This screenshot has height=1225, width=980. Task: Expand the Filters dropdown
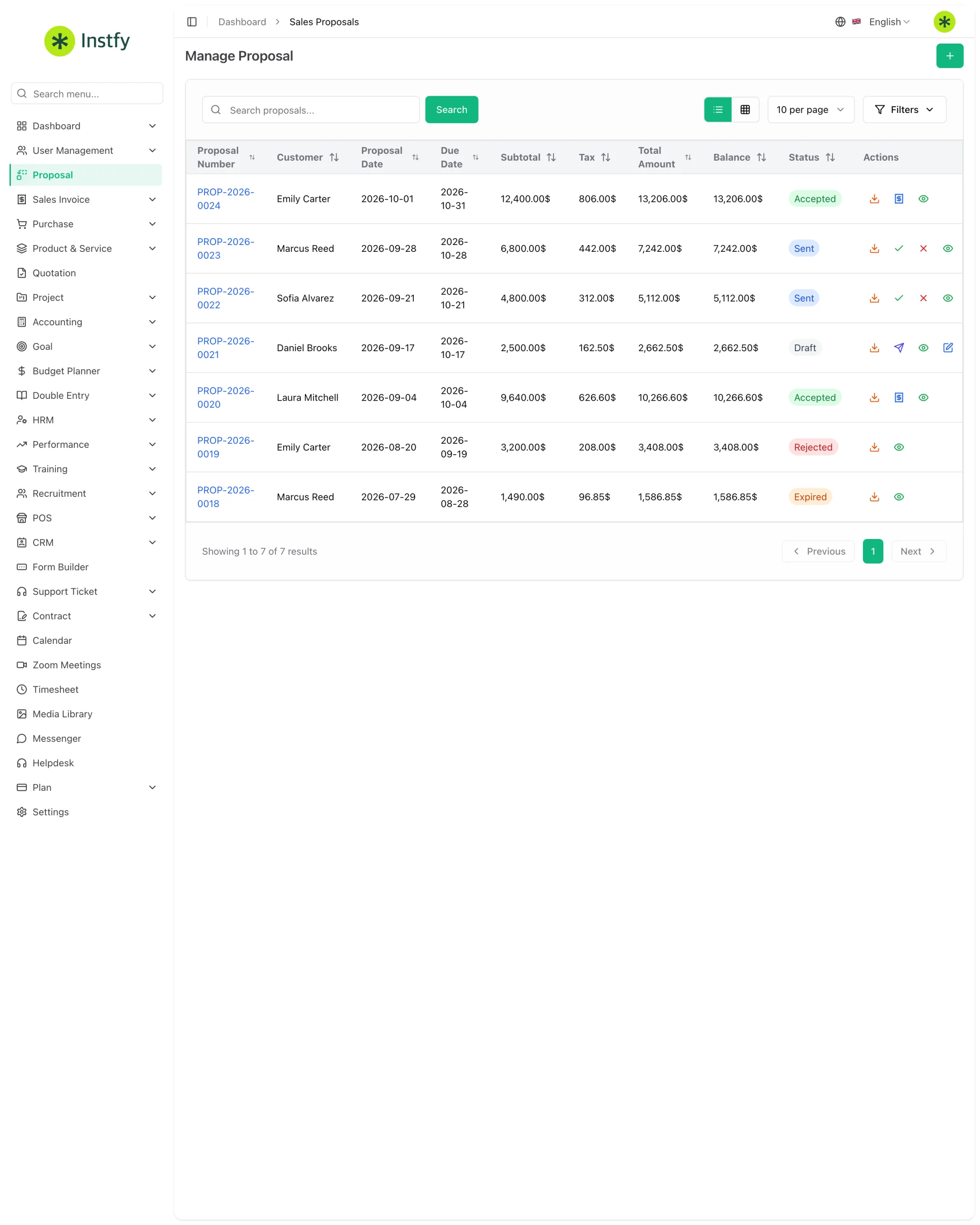click(x=904, y=110)
